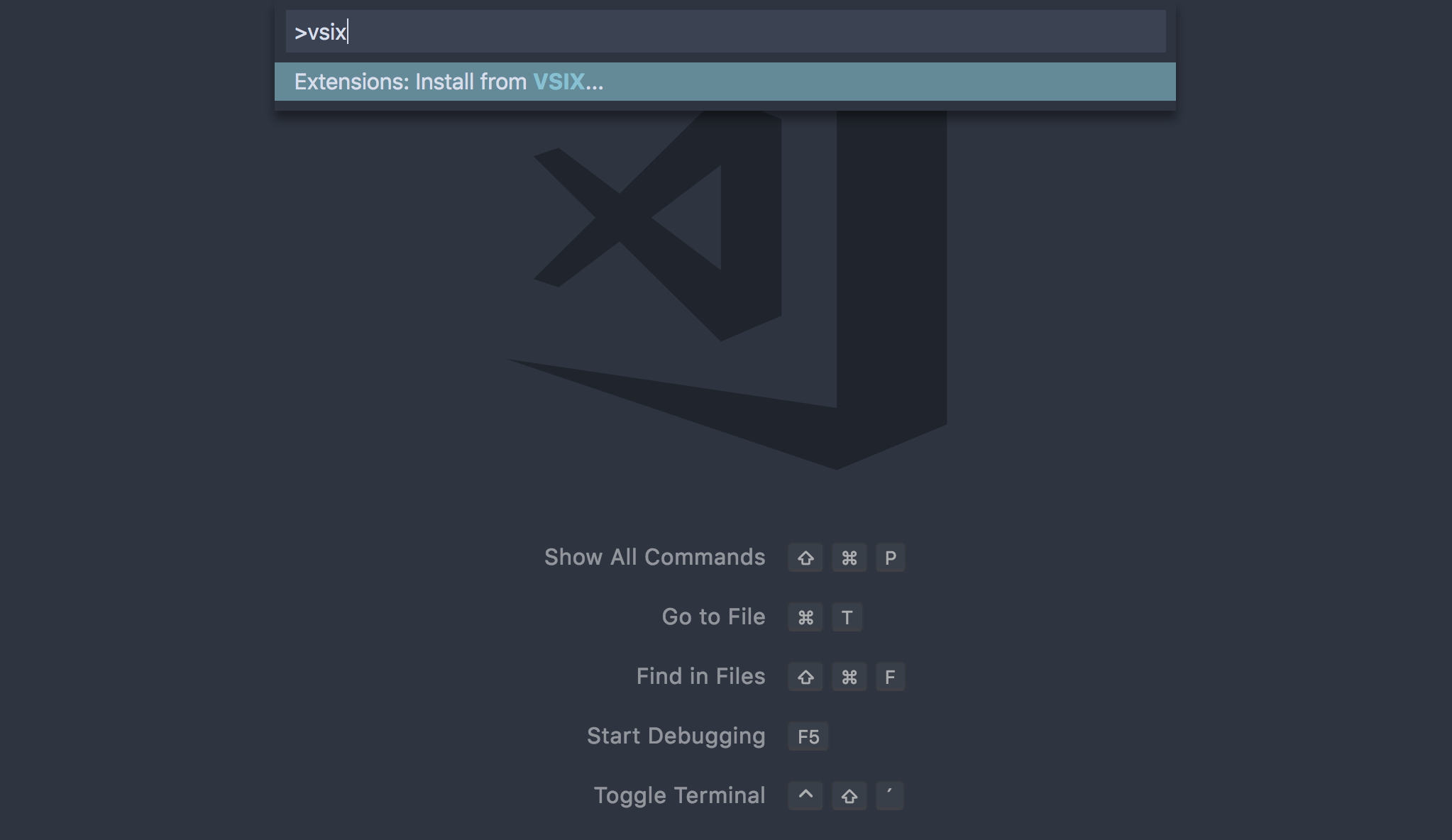Click the Shift key icon near Show All Commands
The image size is (1452, 840).
(806, 557)
